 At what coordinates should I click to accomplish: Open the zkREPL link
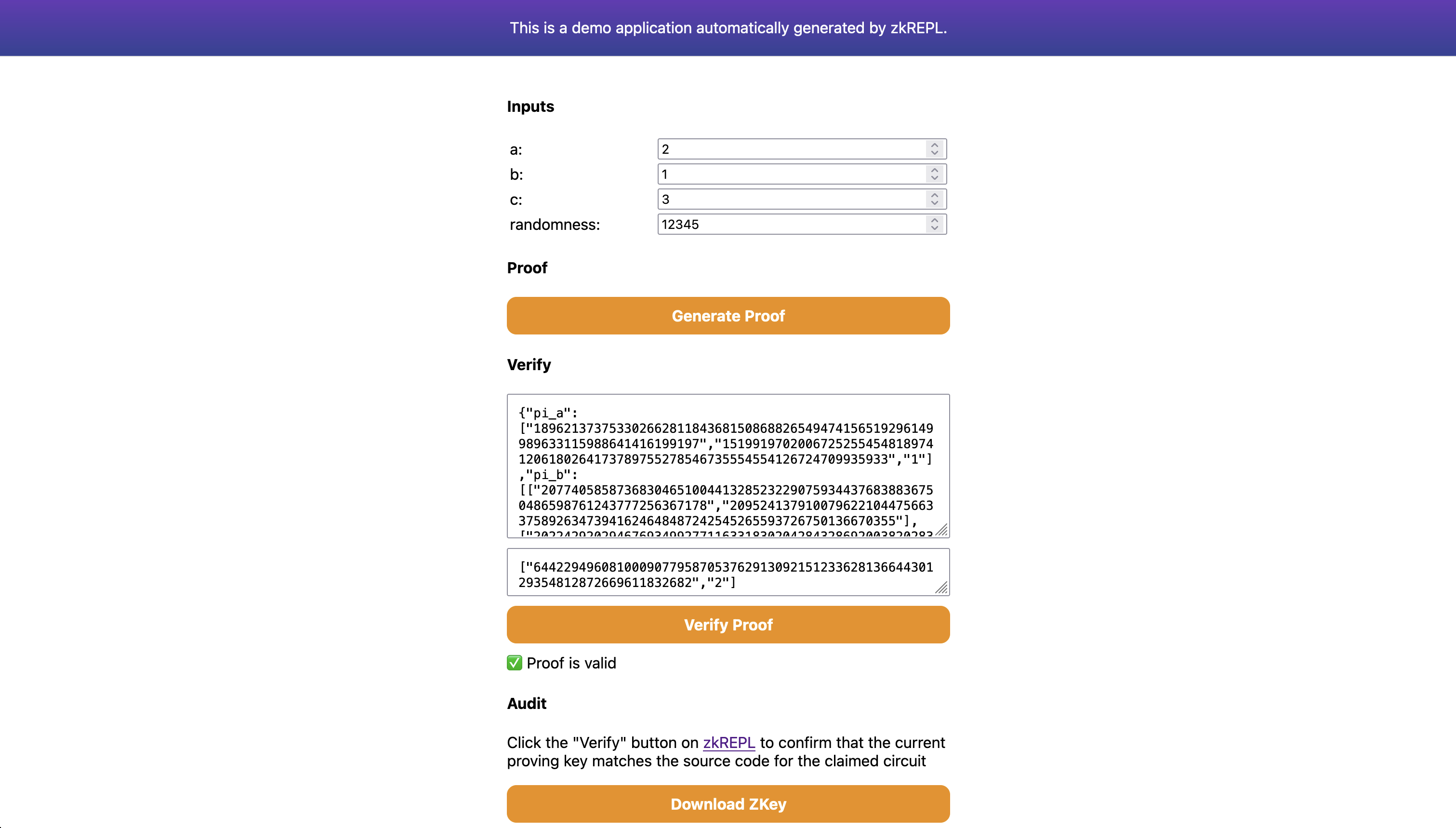(728, 743)
